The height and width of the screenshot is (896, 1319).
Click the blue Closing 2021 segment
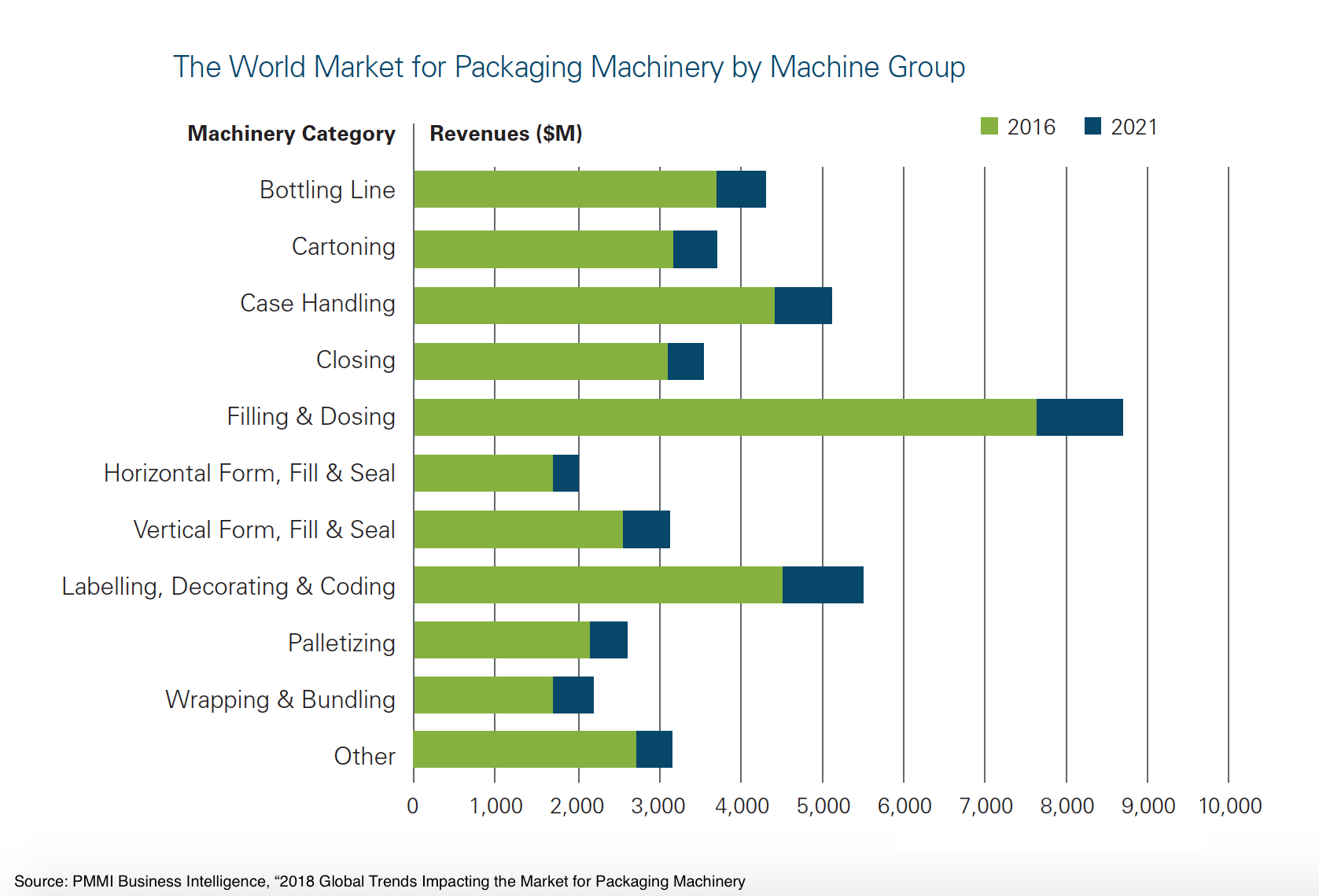click(x=685, y=362)
